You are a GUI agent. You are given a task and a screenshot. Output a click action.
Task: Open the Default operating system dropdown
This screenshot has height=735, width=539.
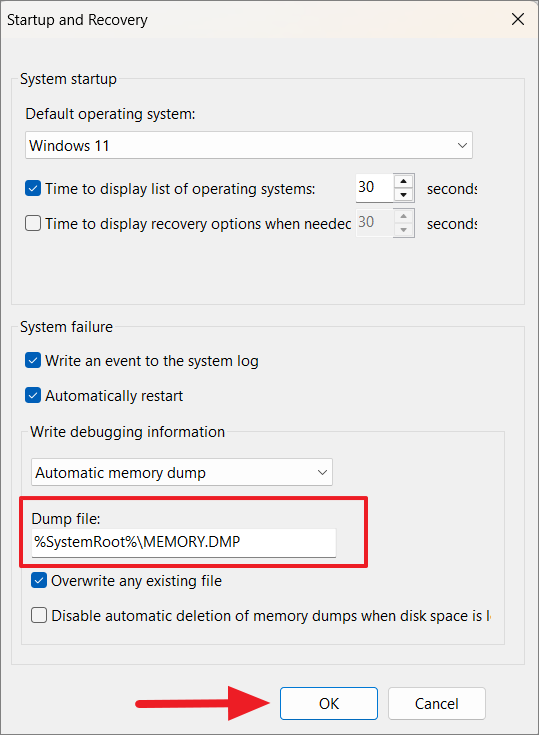click(248, 145)
